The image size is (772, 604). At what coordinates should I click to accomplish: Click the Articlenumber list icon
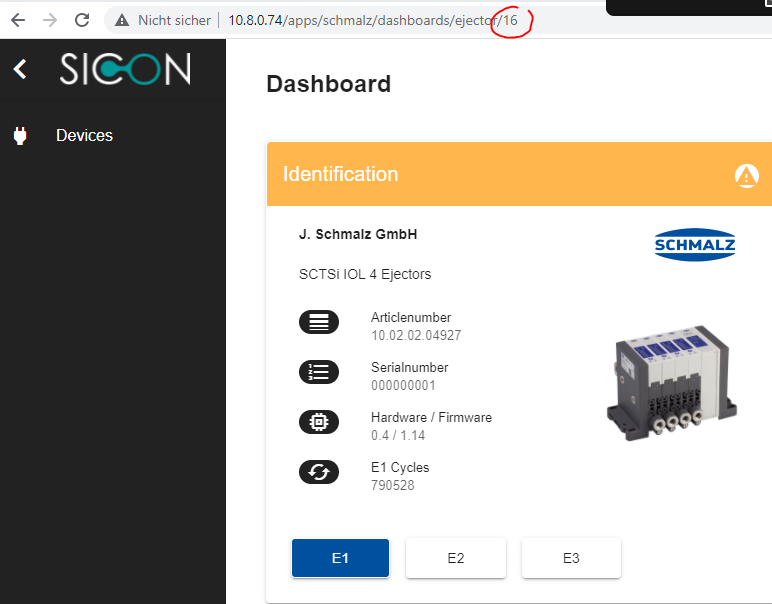tap(318, 322)
